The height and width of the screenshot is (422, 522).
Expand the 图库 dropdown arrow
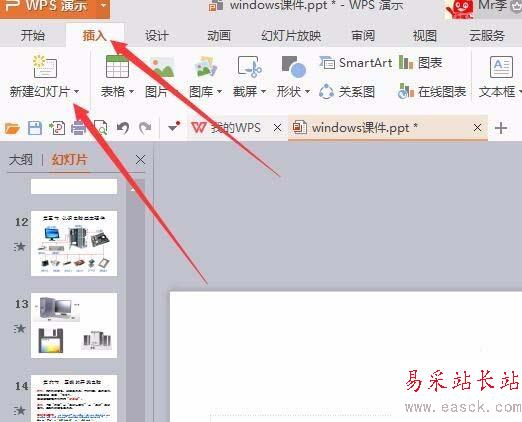tap(219, 91)
